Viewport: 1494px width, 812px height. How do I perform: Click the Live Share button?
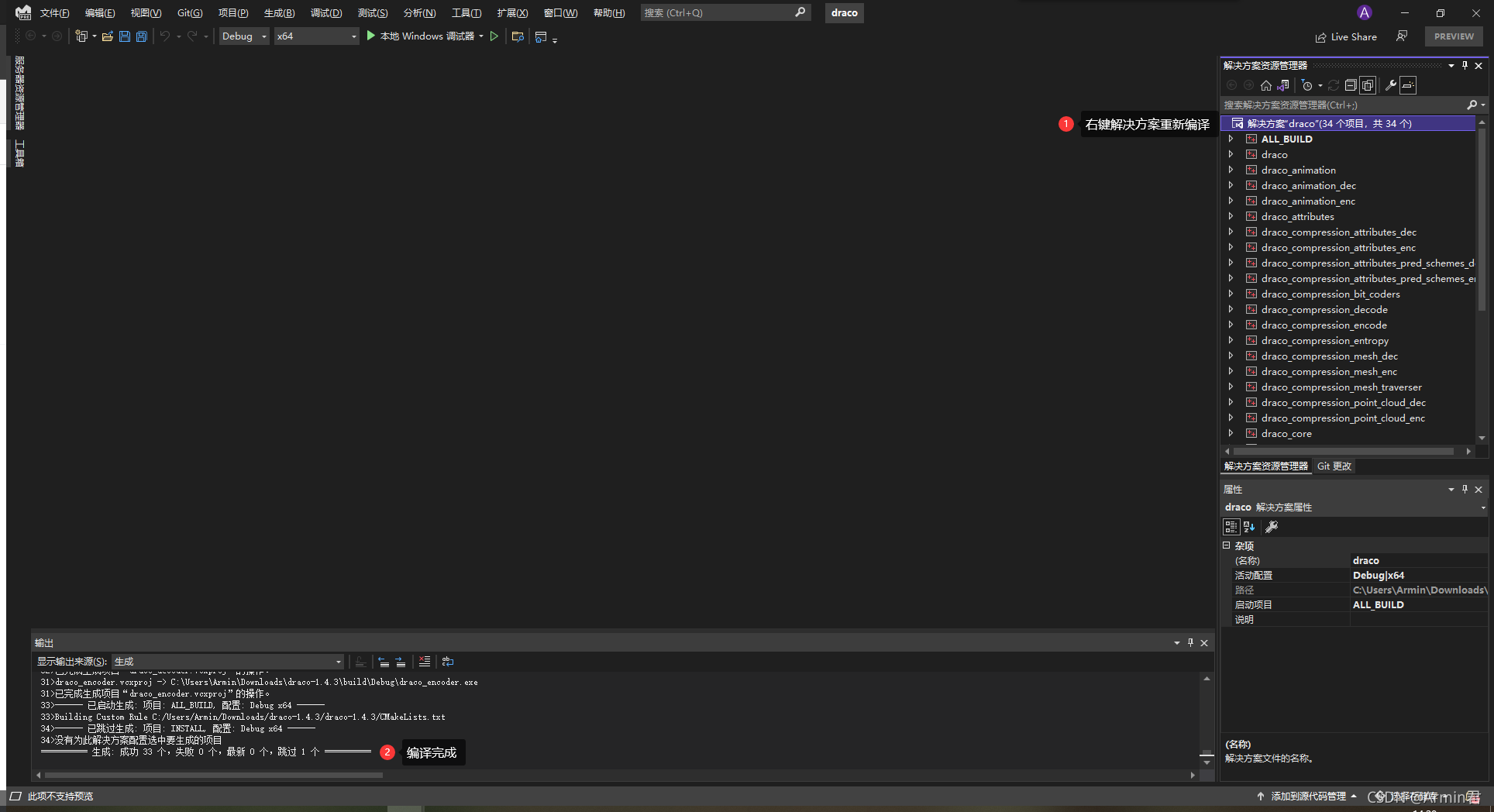1347,36
